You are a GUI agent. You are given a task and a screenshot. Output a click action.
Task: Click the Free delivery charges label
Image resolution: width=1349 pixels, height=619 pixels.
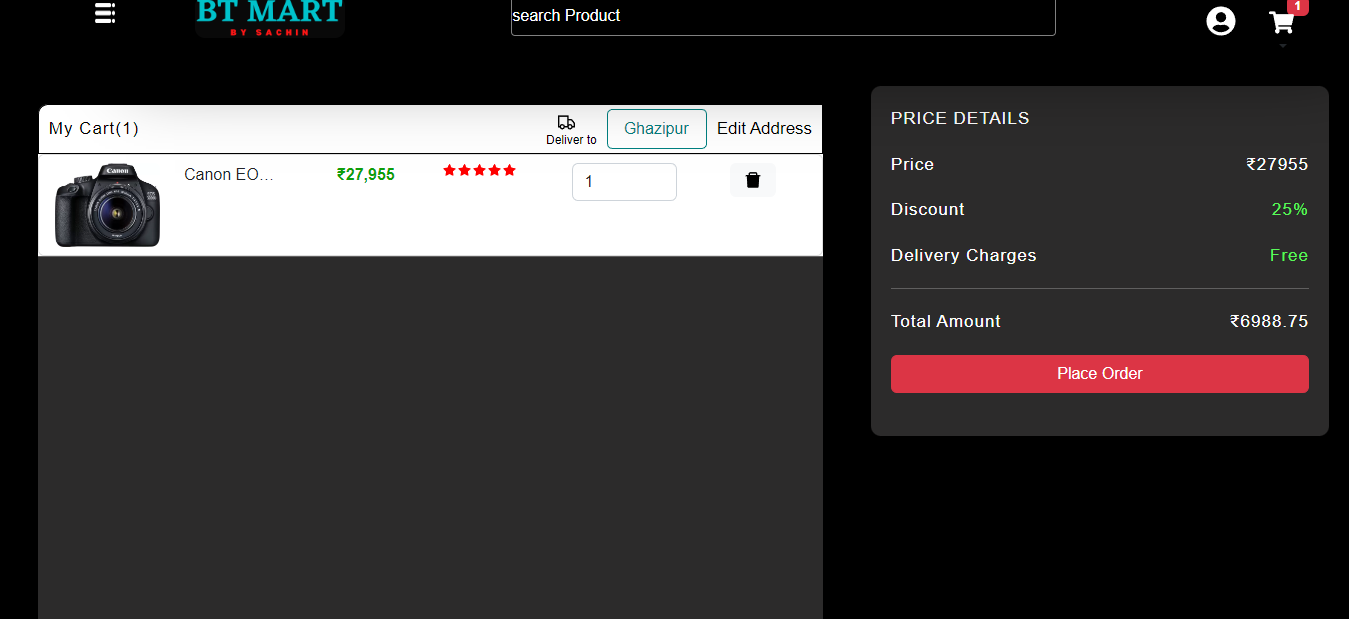[1288, 255]
